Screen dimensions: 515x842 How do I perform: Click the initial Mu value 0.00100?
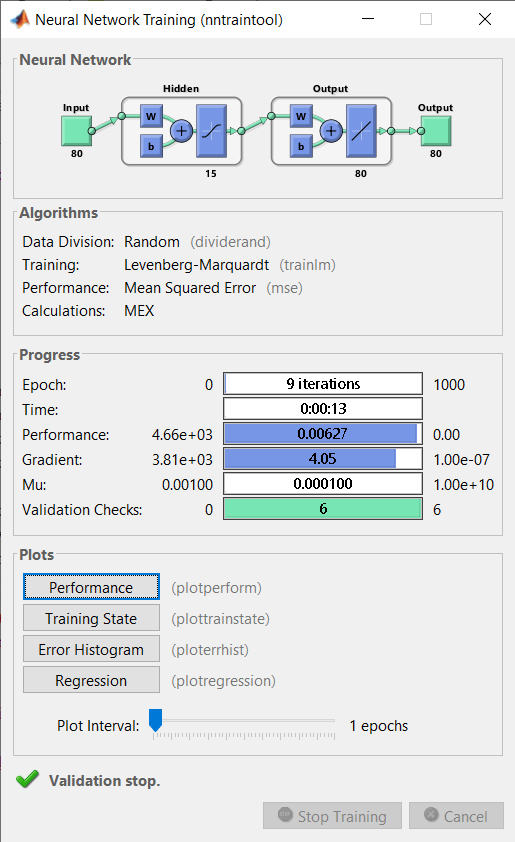coord(187,484)
